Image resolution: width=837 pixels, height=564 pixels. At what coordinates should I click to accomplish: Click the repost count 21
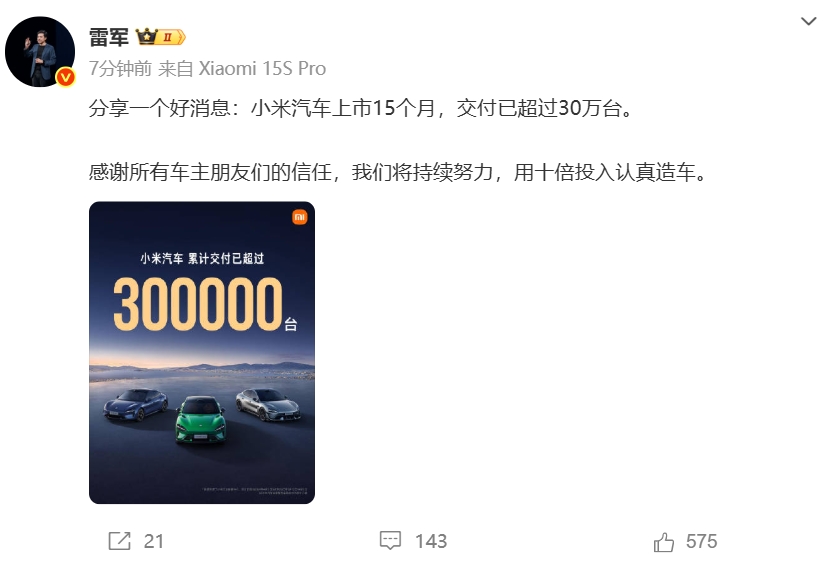click(154, 541)
